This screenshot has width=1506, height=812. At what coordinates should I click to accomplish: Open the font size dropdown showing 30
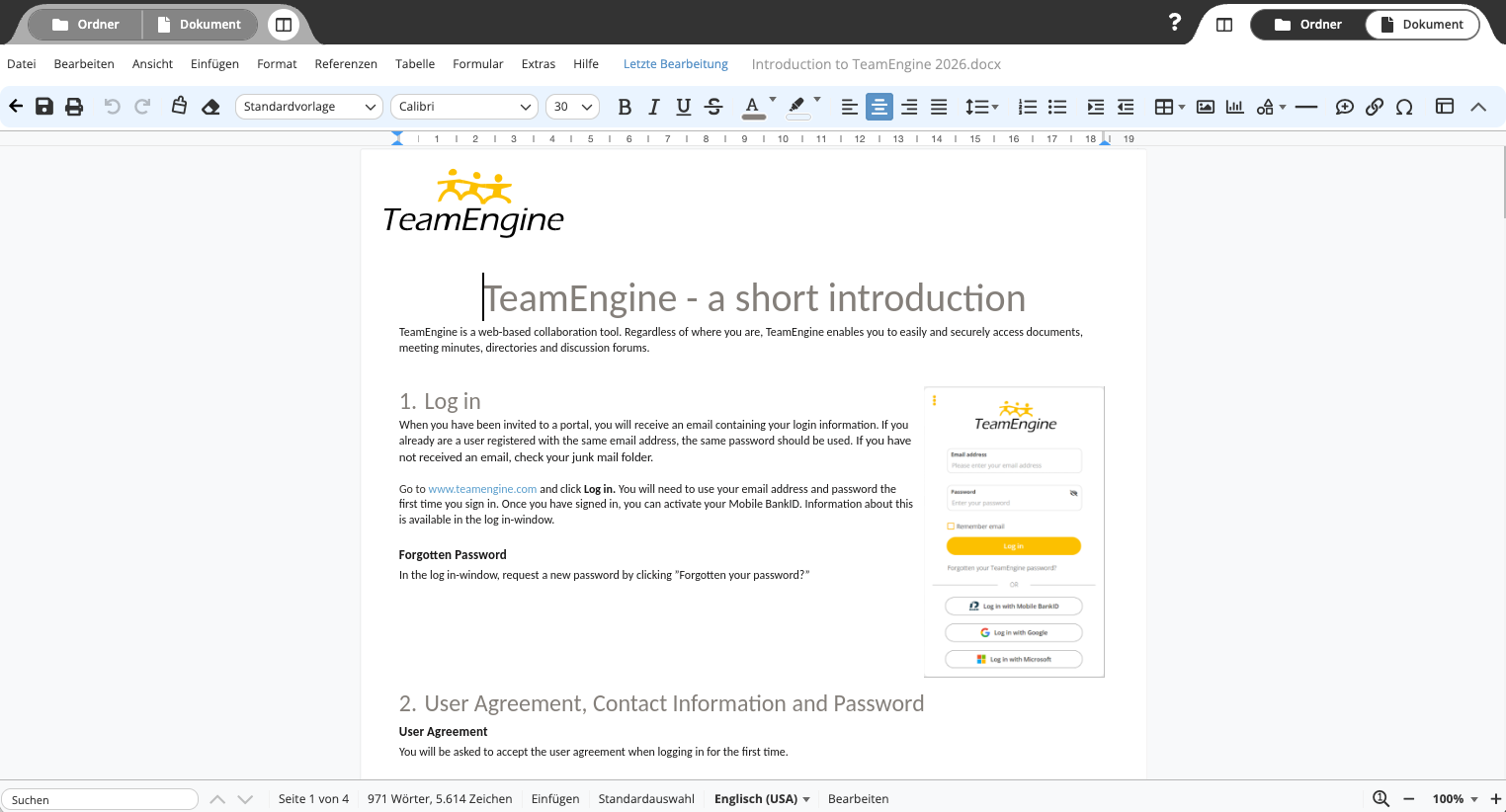tap(572, 107)
